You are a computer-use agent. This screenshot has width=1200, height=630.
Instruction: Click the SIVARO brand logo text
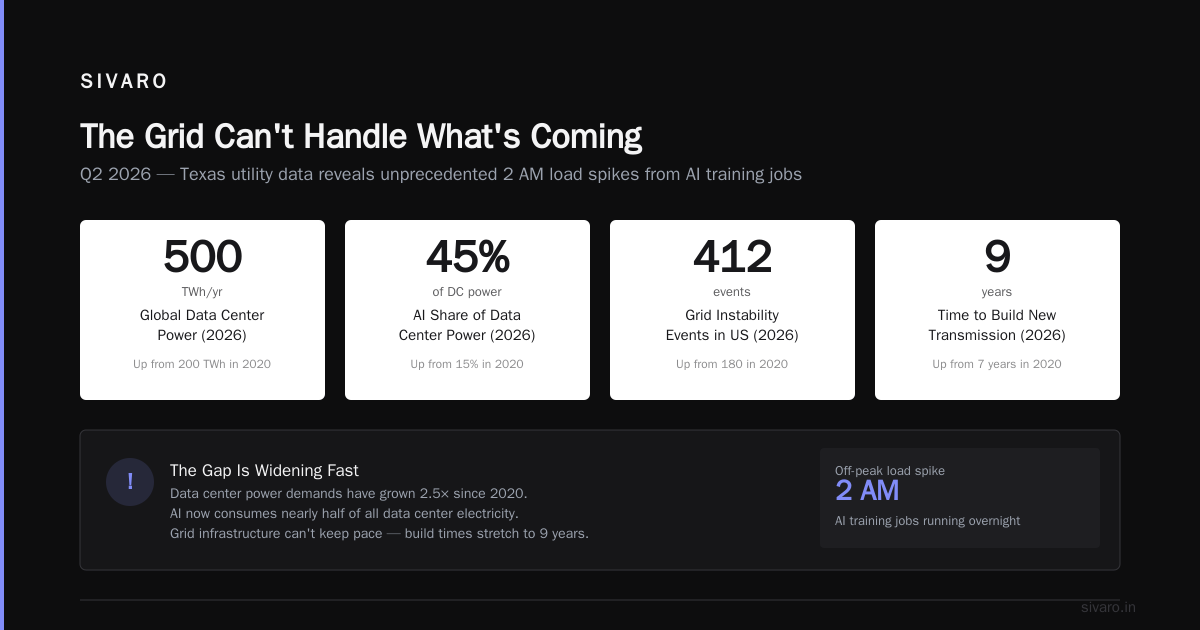(124, 82)
